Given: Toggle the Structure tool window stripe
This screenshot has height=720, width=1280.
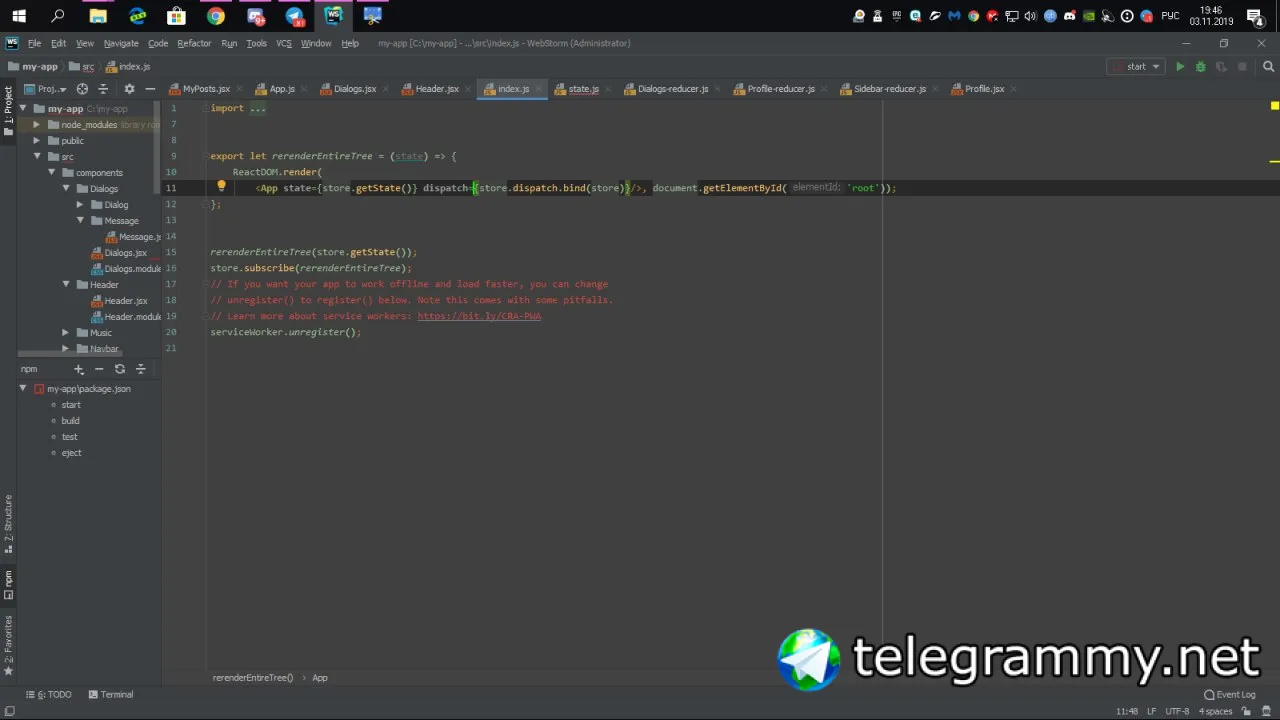Looking at the screenshot, I should tap(8, 523).
